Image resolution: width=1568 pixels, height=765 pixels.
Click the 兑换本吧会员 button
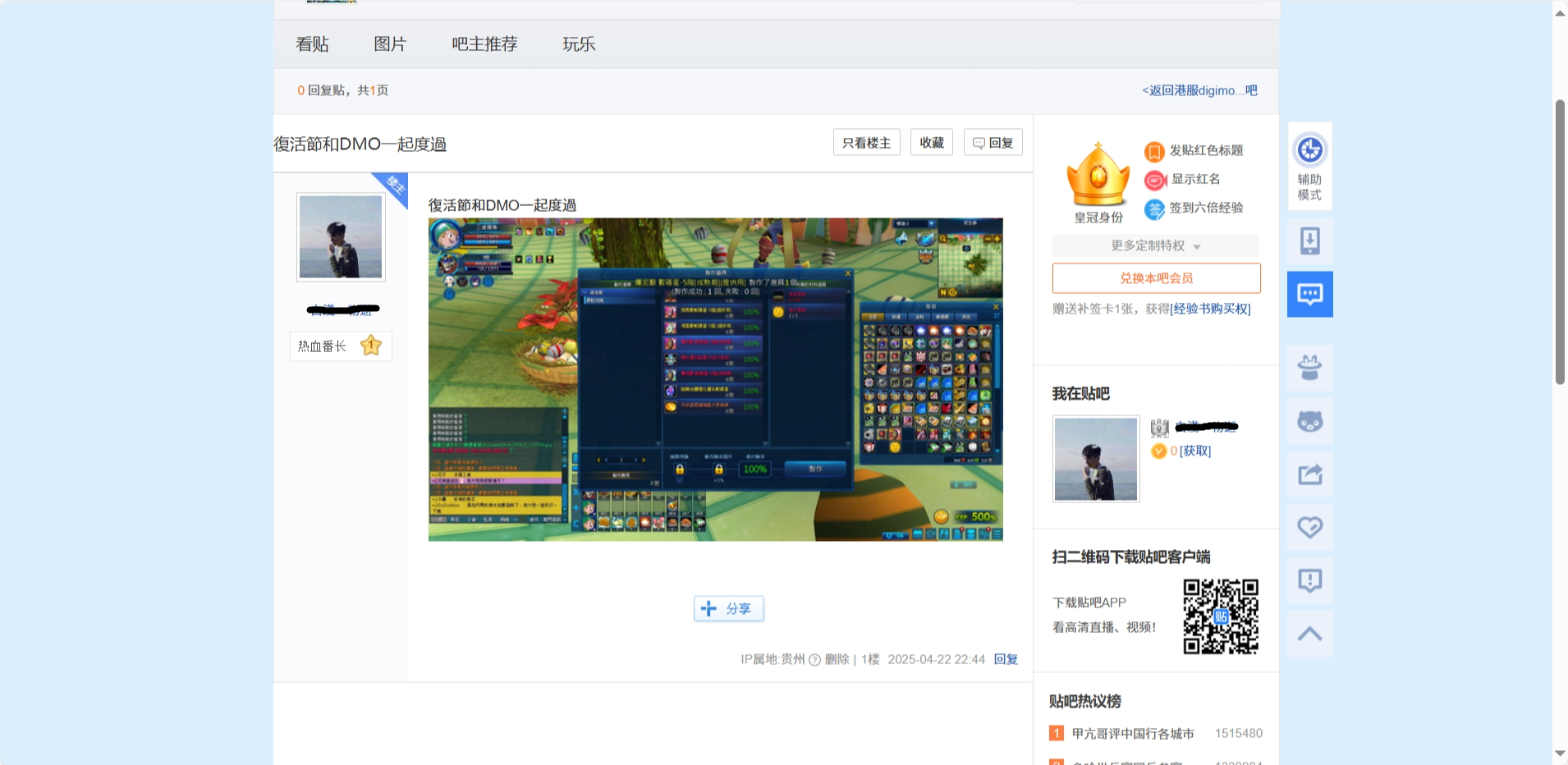click(x=1156, y=278)
